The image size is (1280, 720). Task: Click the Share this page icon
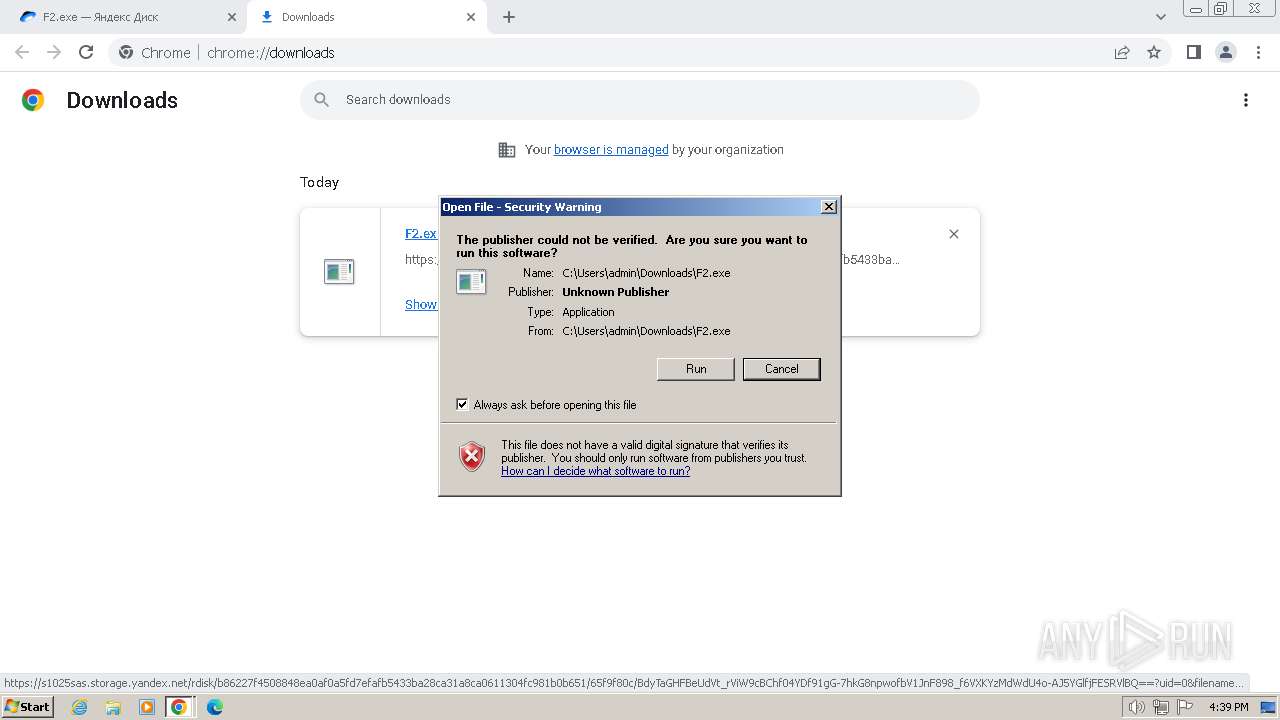[x=1122, y=52]
